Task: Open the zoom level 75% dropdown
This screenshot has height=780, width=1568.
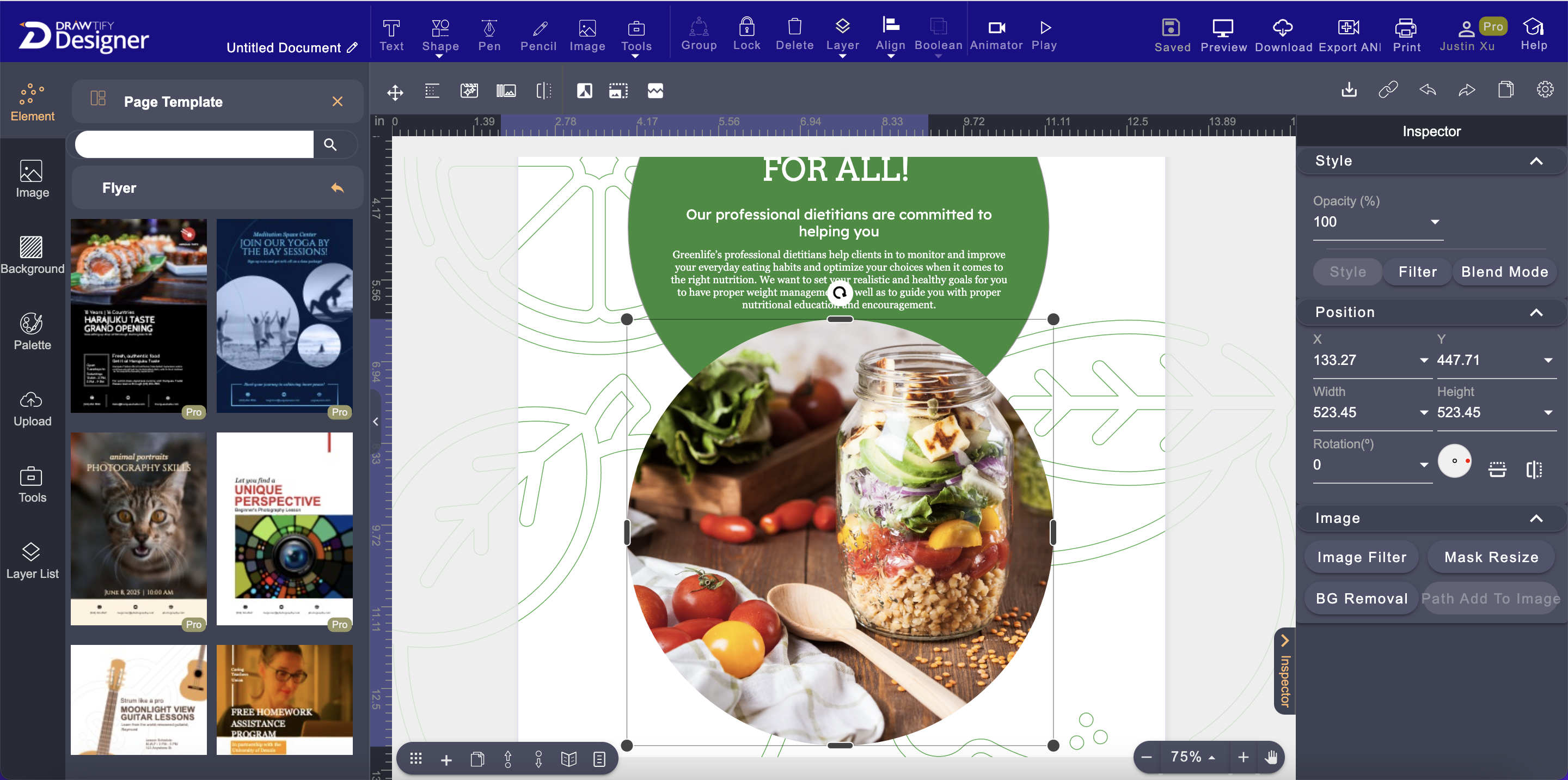Action: [x=1192, y=757]
